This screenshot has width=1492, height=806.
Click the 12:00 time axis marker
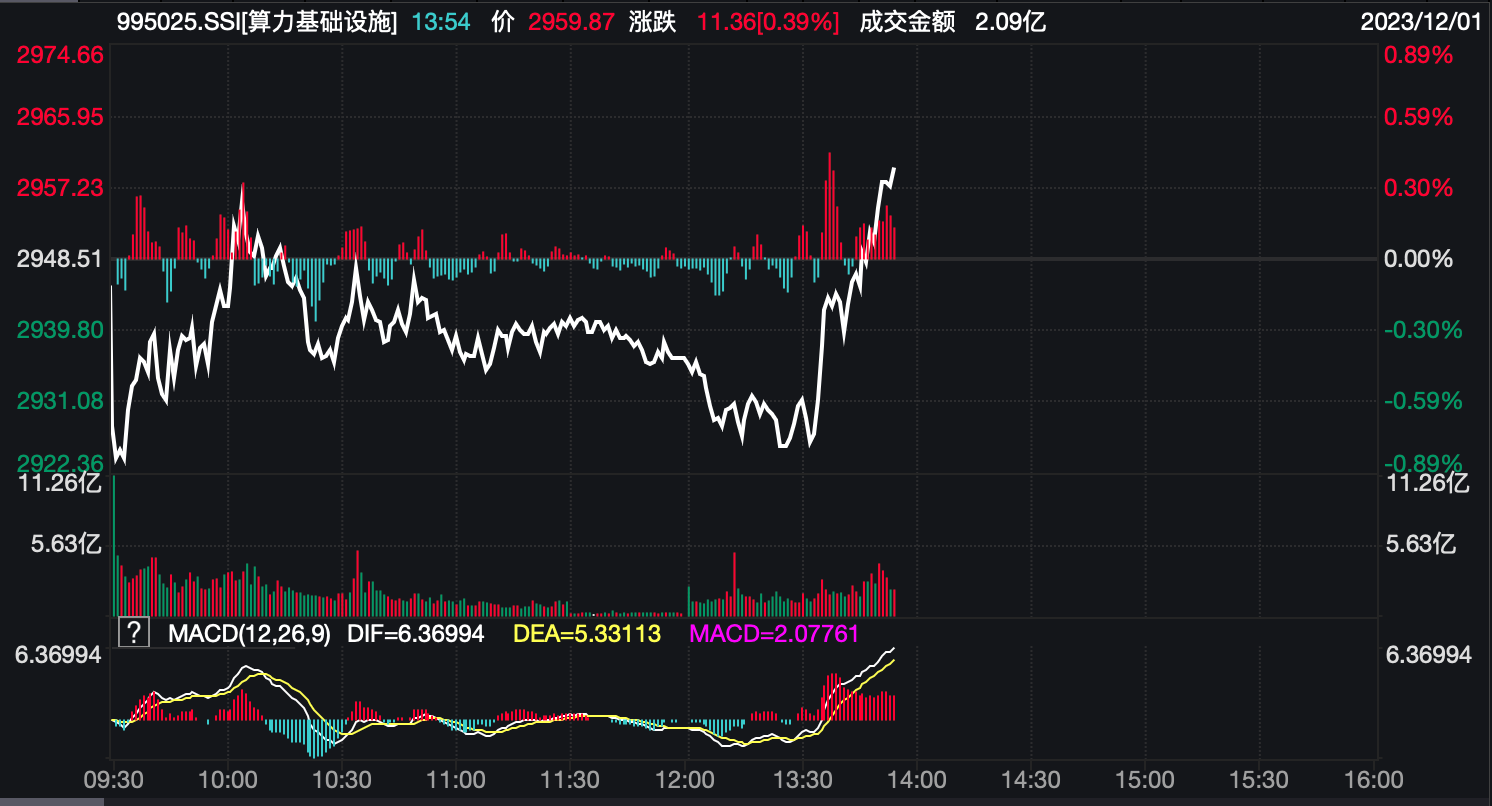pyautogui.click(x=686, y=779)
